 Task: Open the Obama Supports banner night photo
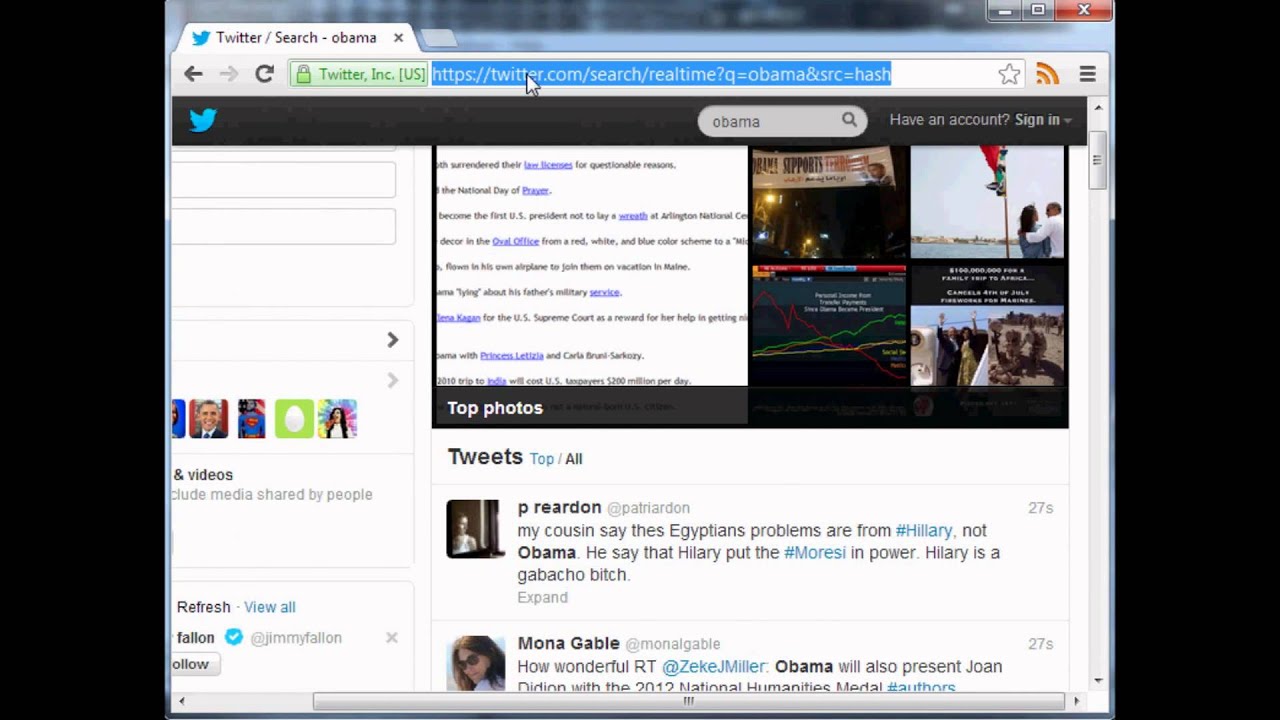(829, 203)
